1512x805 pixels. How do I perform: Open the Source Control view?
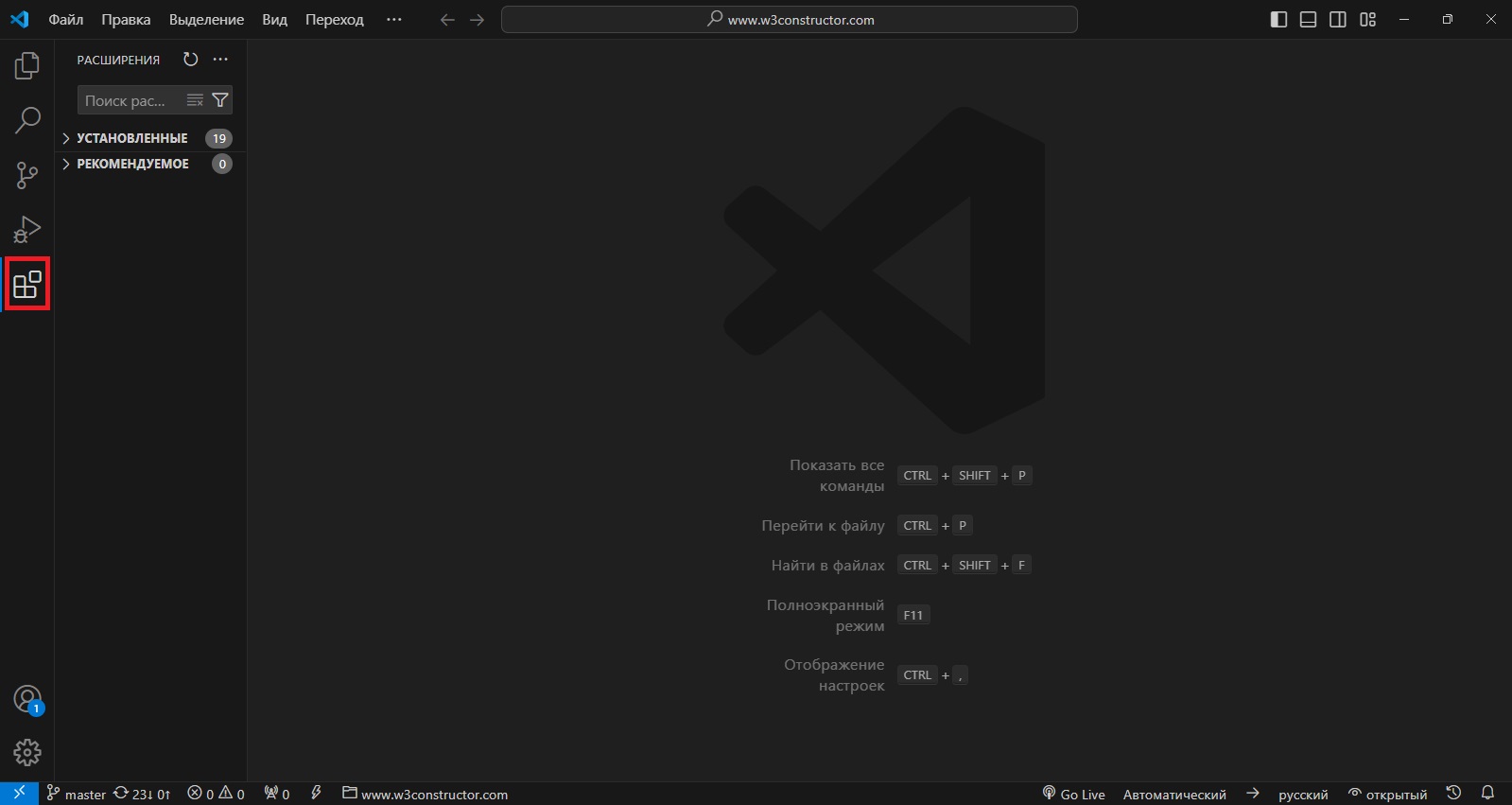pyautogui.click(x=27, y=175)
